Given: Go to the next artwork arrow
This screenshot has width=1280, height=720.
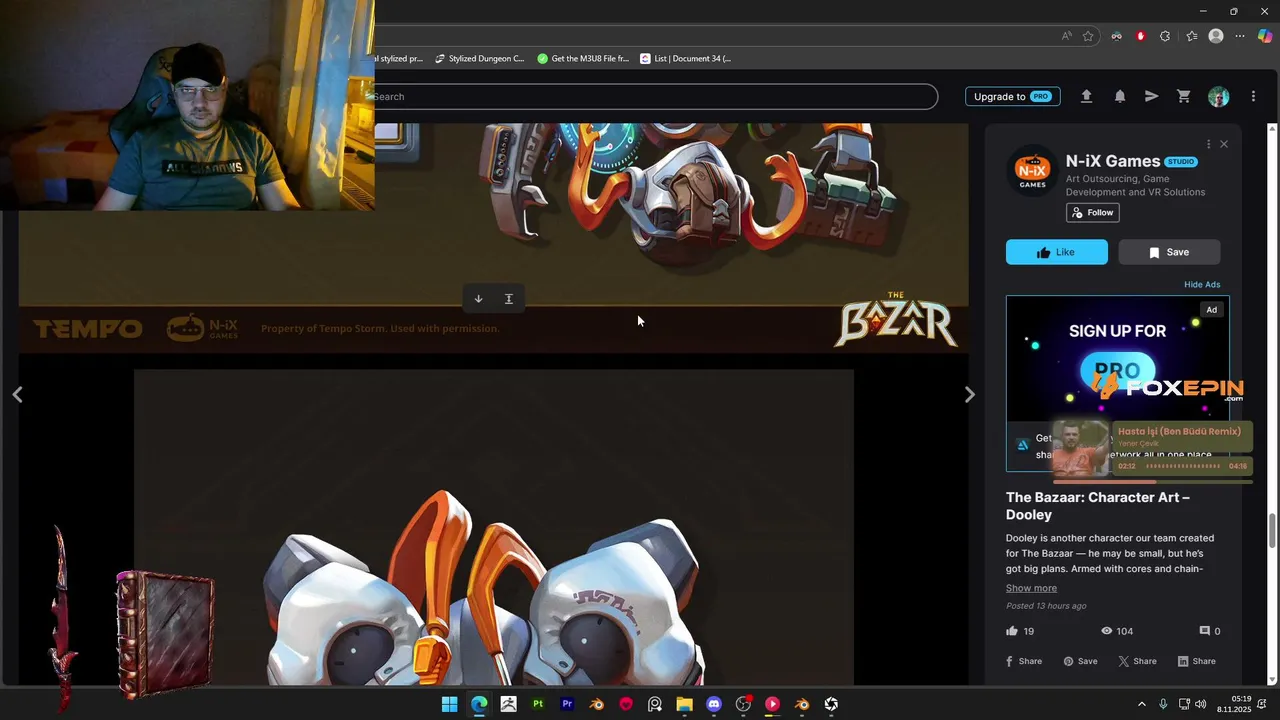Looking at the screenshot, I should click(969, 395).
